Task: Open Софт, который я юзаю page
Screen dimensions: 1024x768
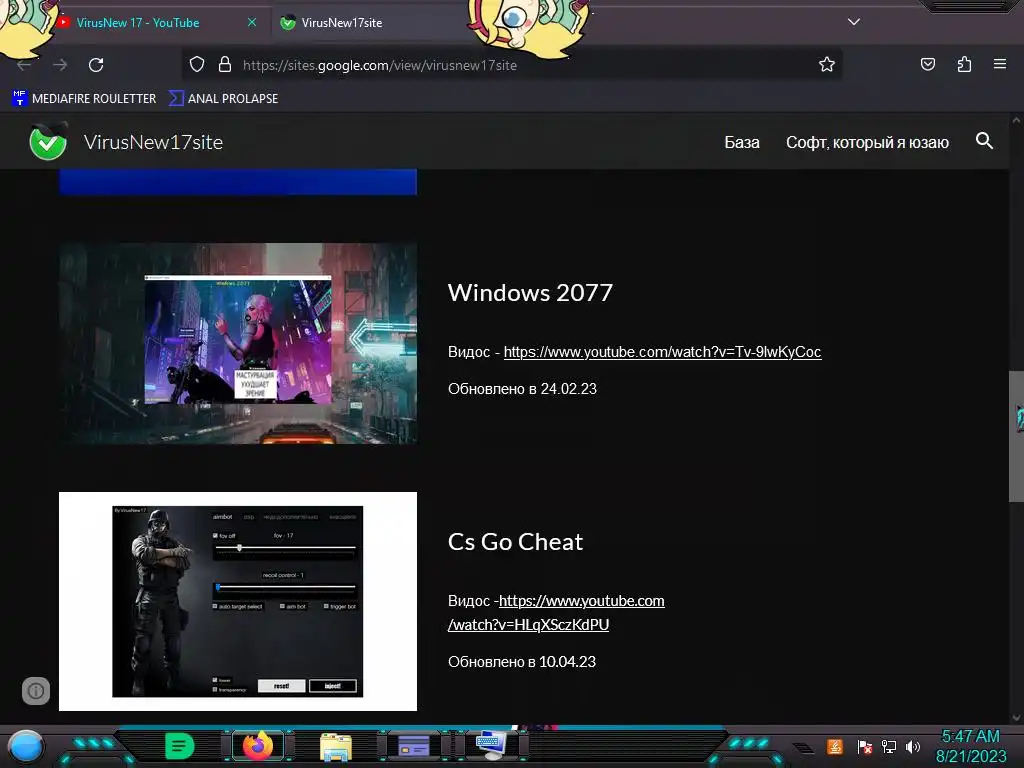Action: point(867,142)
